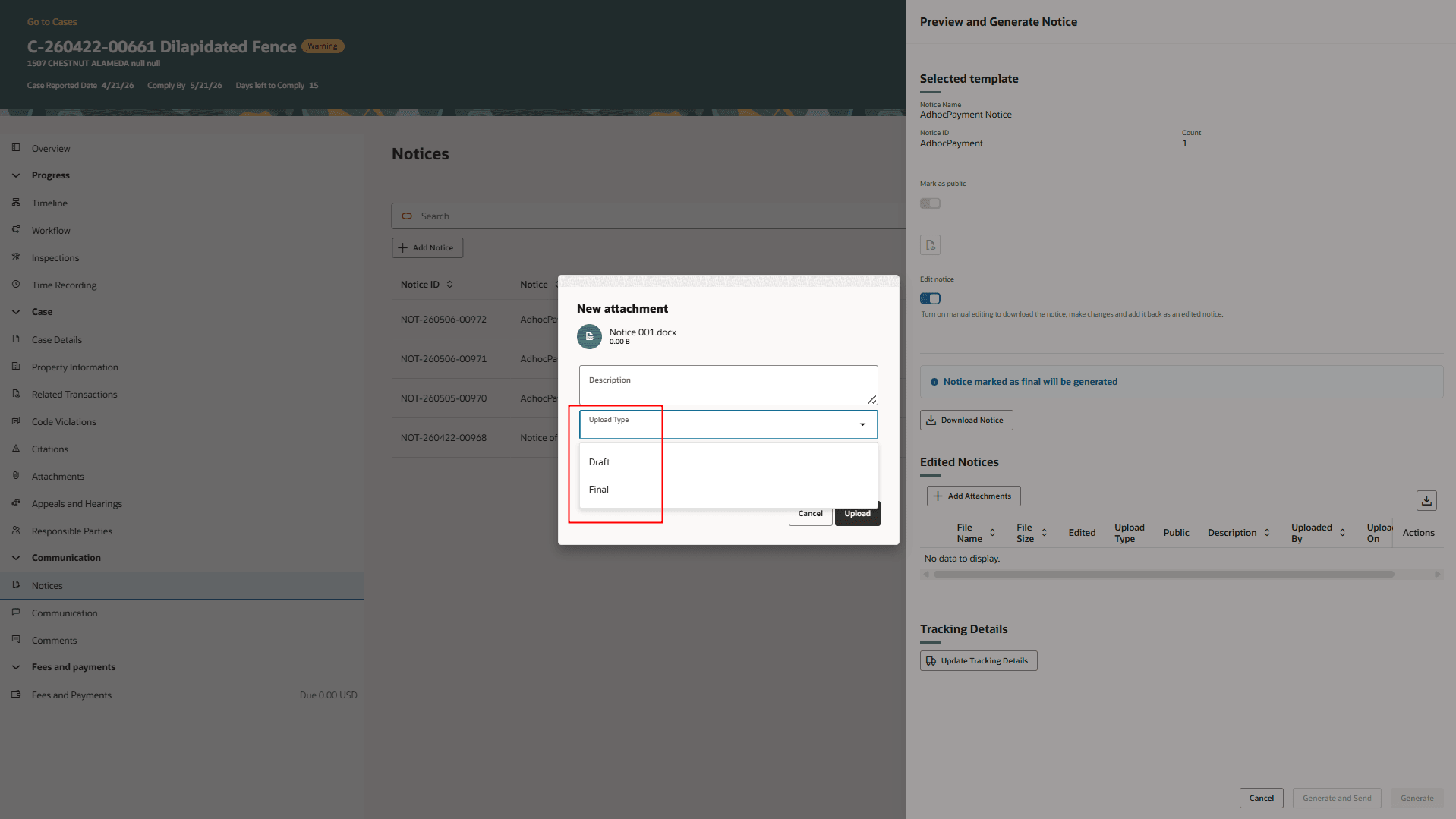Select Notices in the sidebar
This screenshot has width=1456, height=819.
click(182, 585)
